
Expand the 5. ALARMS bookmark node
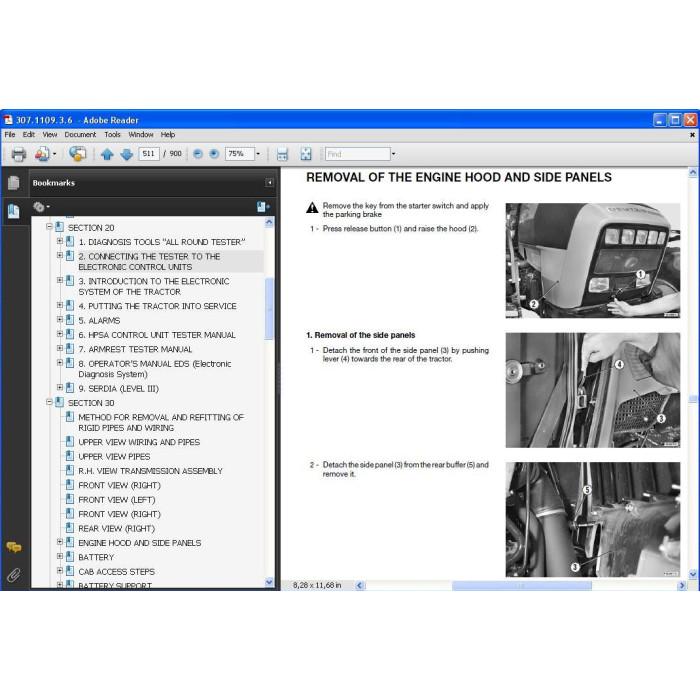(60, 320)
